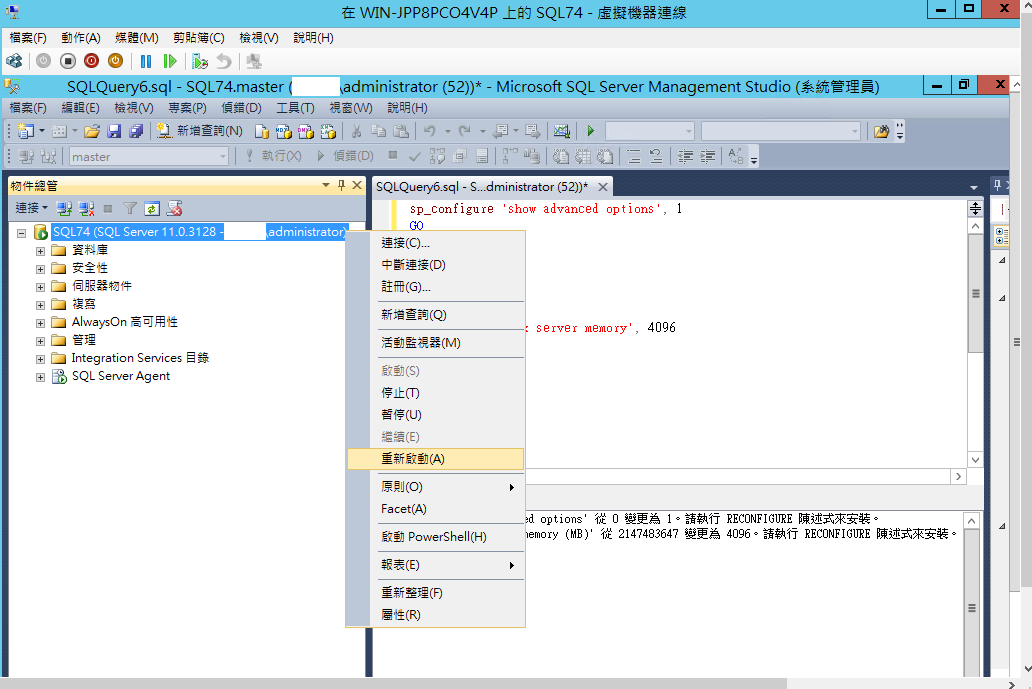
Task: Expand the 安全性 folder node
Action: tap(40, 269)
